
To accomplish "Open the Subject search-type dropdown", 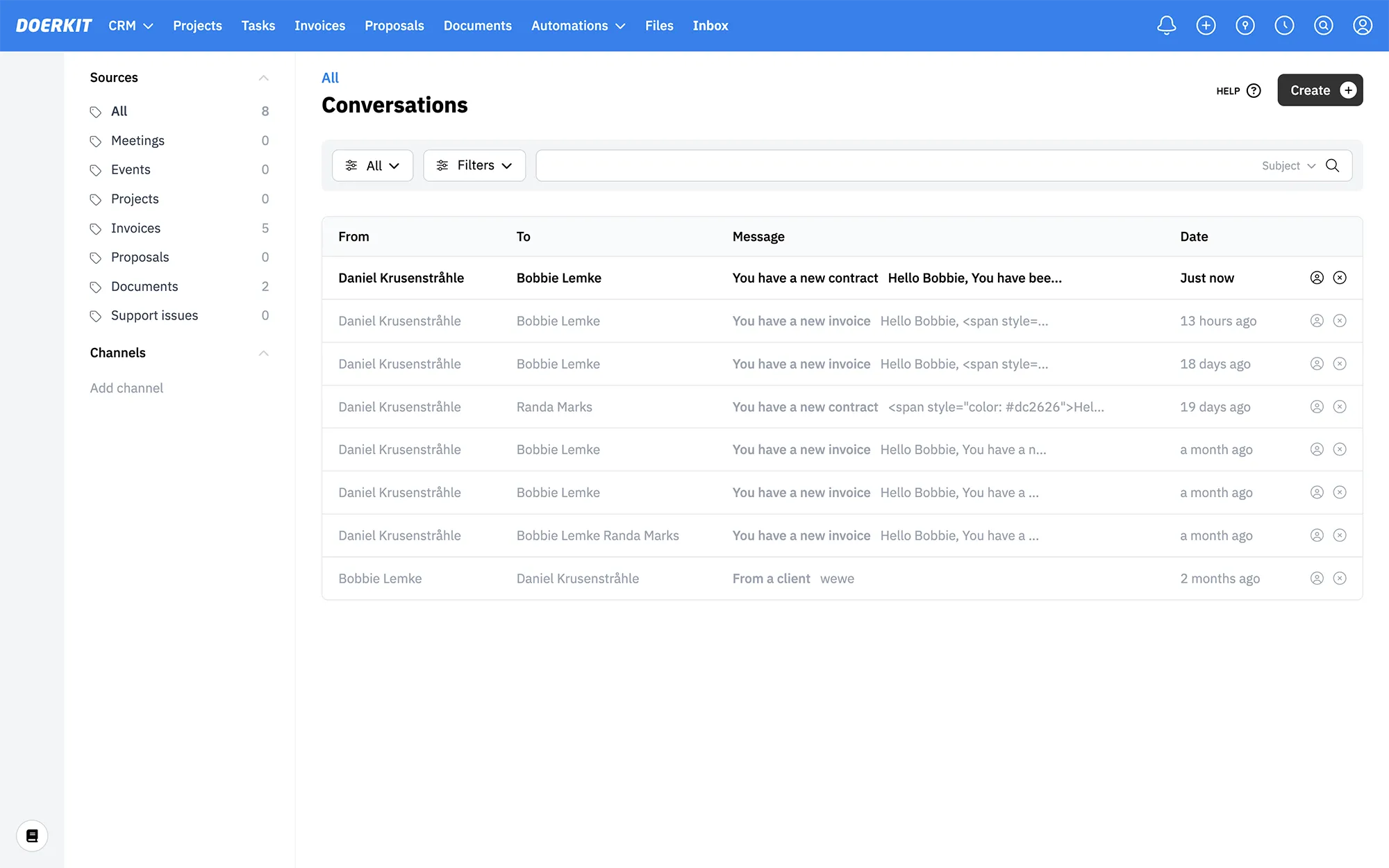I will click(x=1288, y=166).
